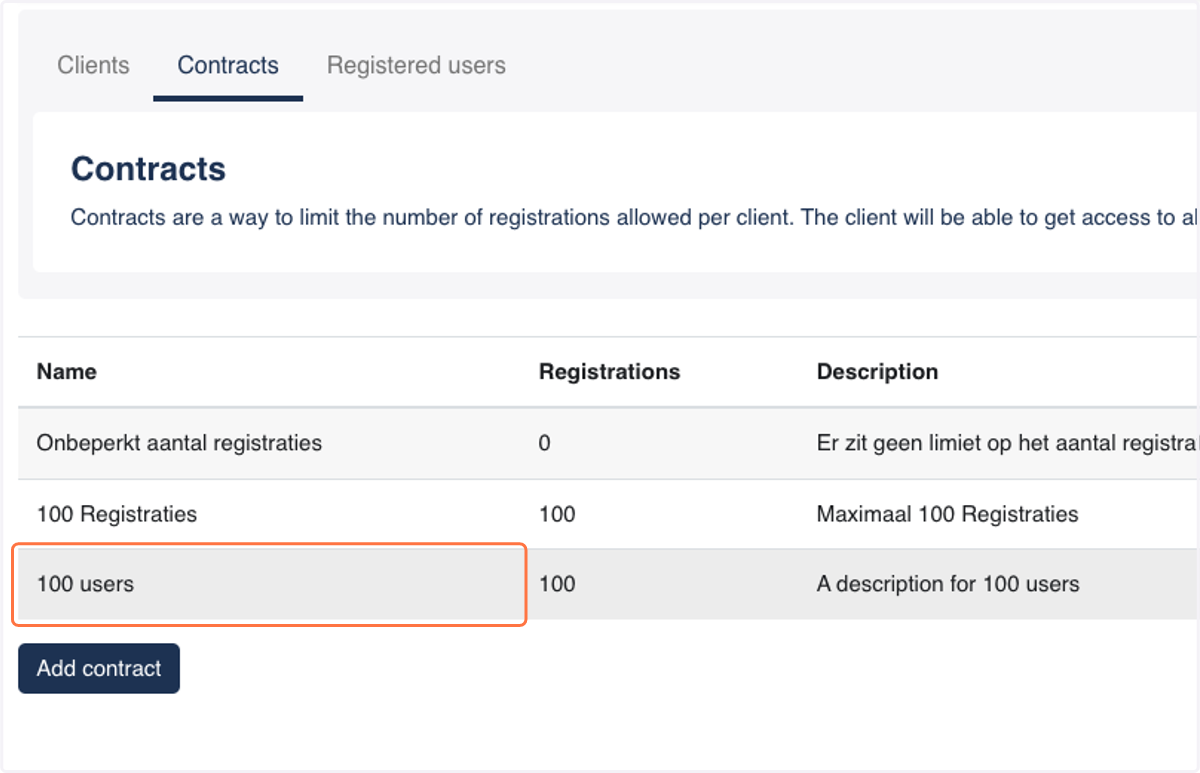Click the 'Er zit geen limiet' description
Screen dimensions: 1200x773
click(1007, 443)
